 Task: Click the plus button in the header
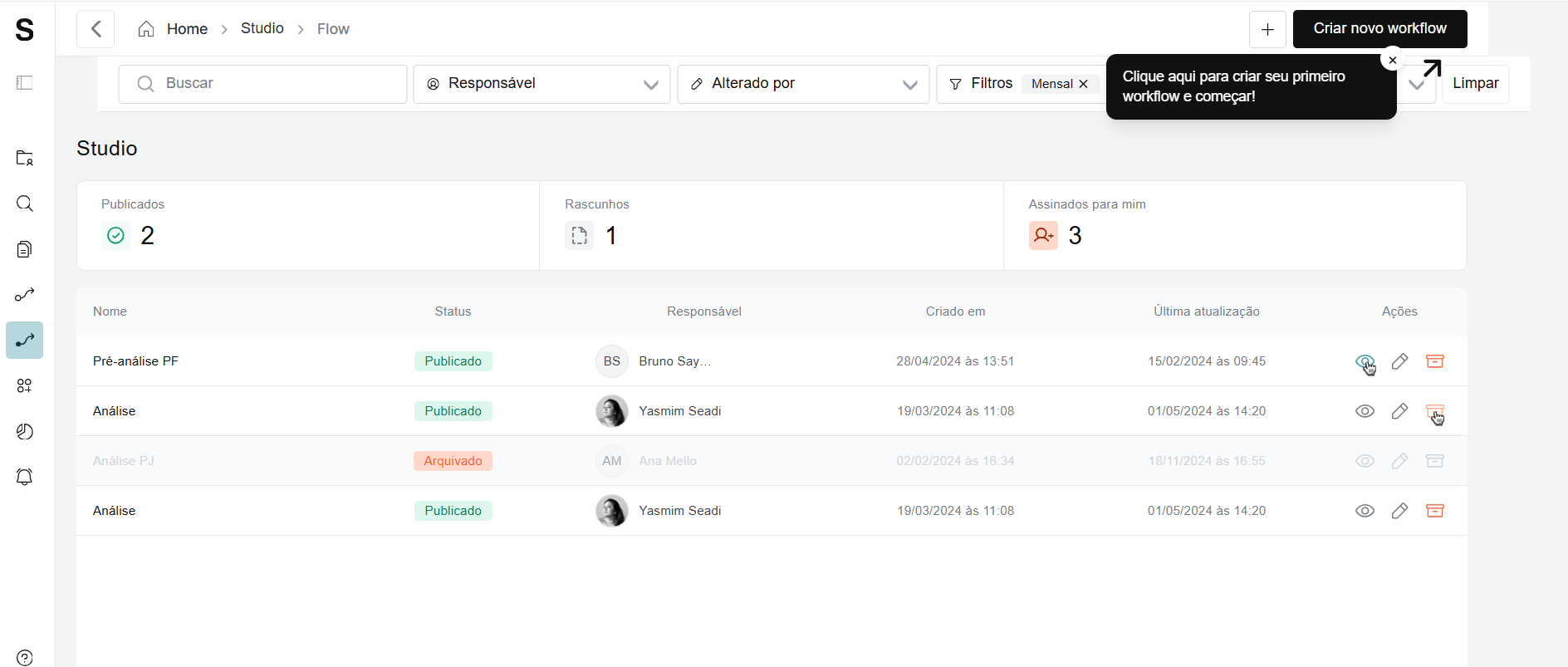[x=1267, y=30]
